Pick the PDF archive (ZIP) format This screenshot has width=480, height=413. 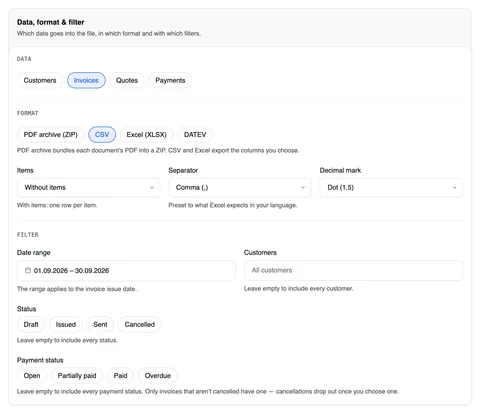[50, 135]
